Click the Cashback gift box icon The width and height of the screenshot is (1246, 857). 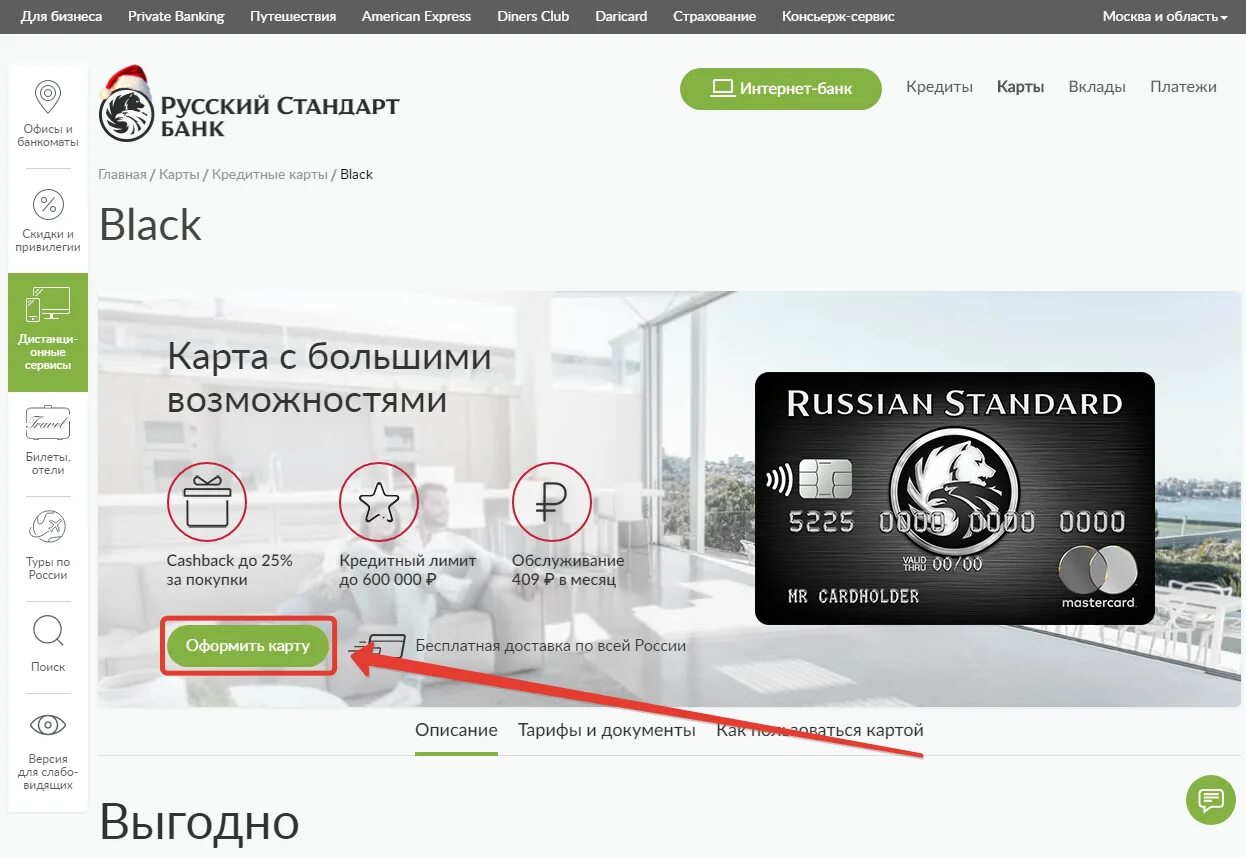(207, 502)
